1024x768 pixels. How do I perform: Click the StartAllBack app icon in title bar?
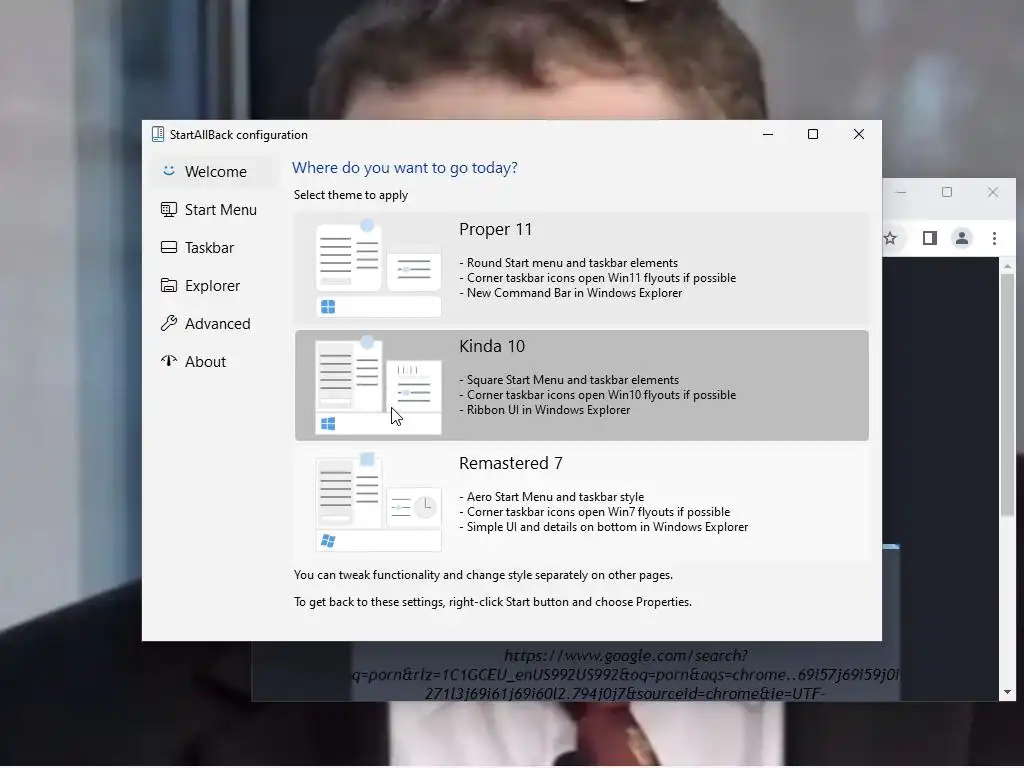tap(157, 135)
